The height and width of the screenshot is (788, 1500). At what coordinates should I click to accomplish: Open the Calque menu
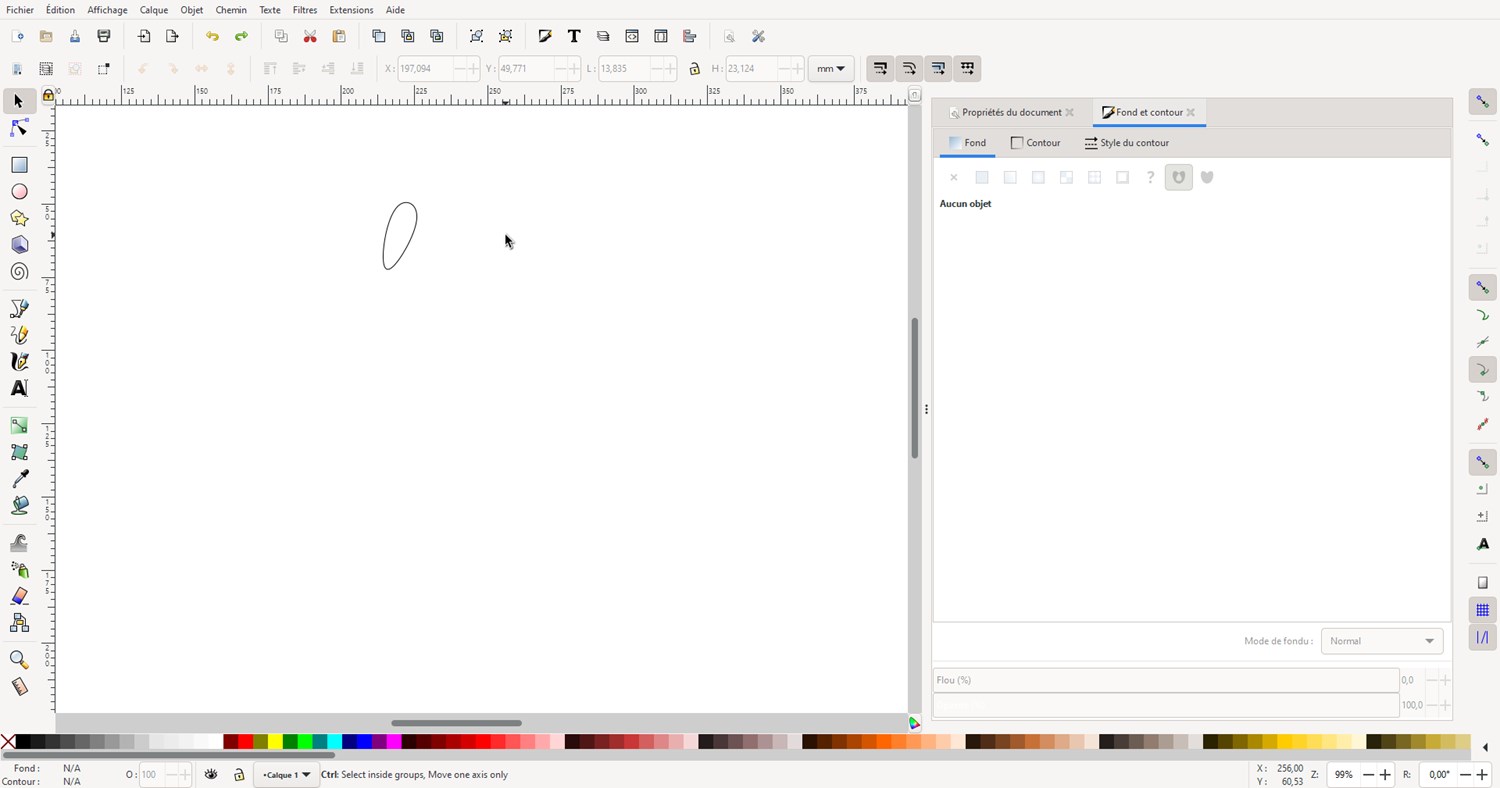click(x=154, y=10)
